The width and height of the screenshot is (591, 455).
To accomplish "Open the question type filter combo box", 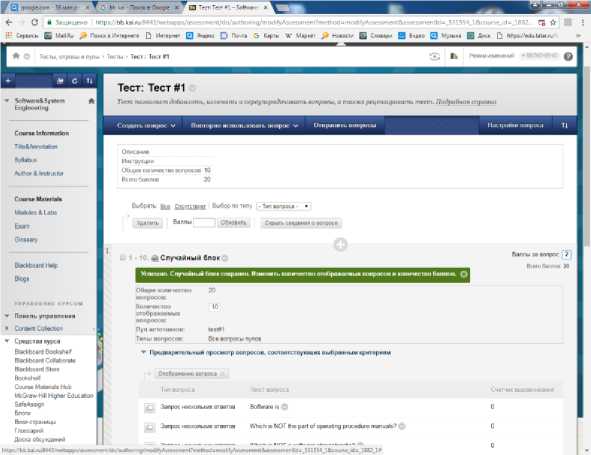I will [x=283, y=206].
